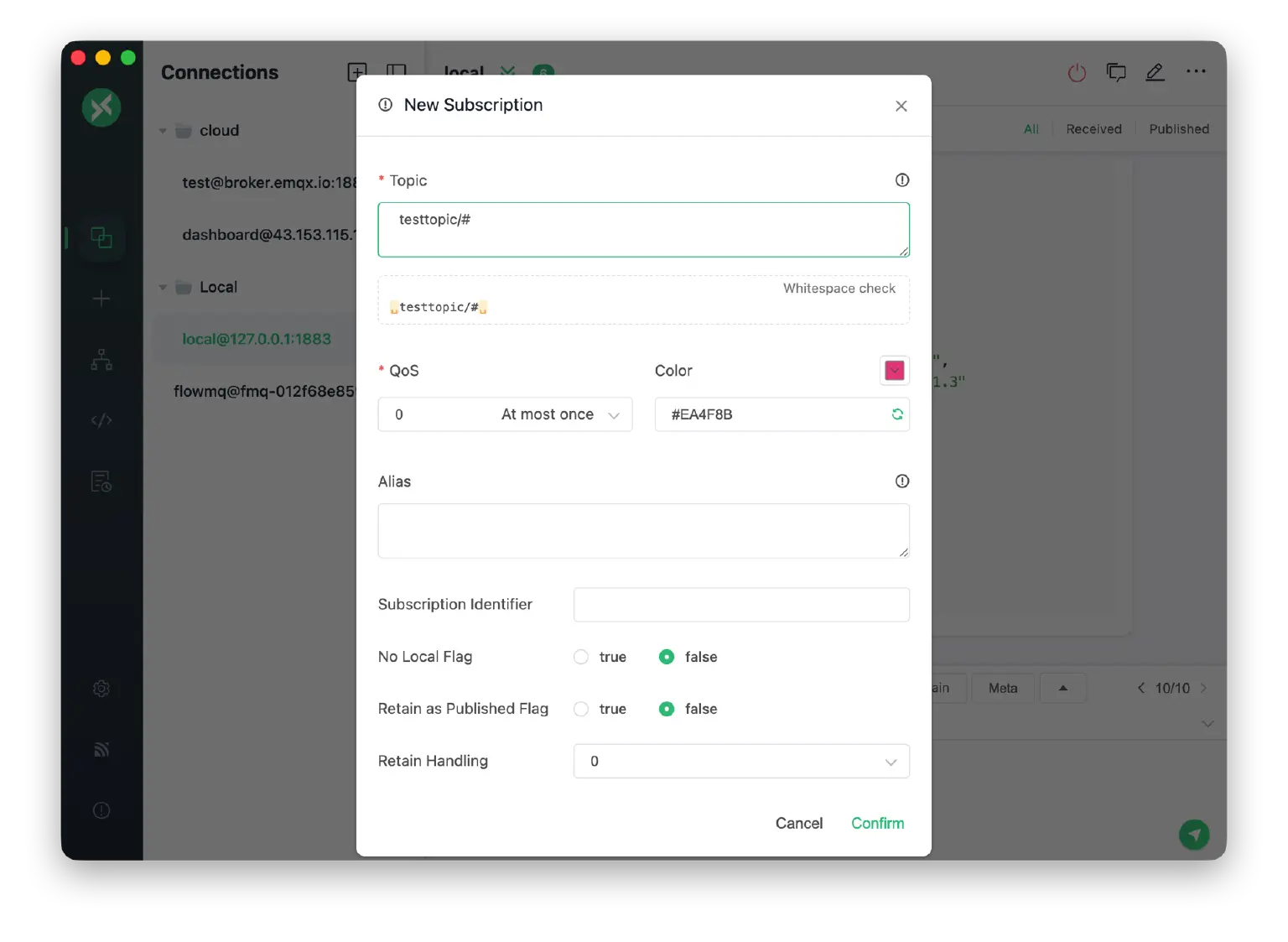Open the QoS dropdown
This screenshot has width=1288, height=942.
[x=505, y=414]
